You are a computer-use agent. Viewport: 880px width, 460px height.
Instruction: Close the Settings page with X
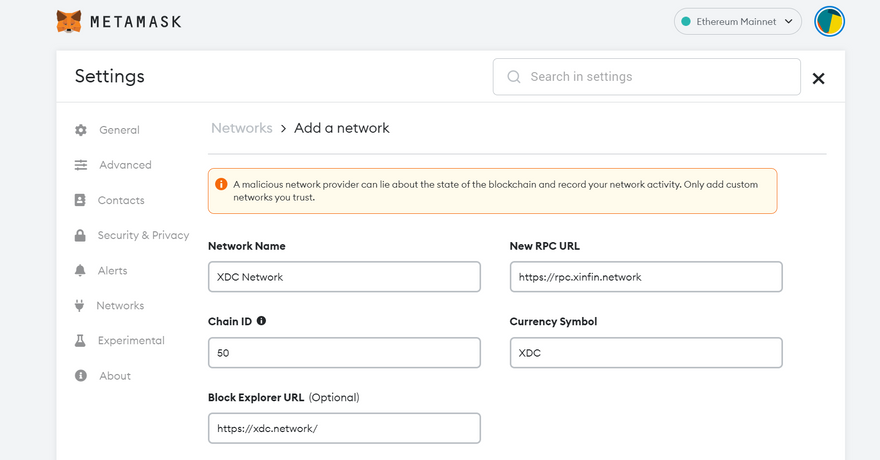coord(818,78)
